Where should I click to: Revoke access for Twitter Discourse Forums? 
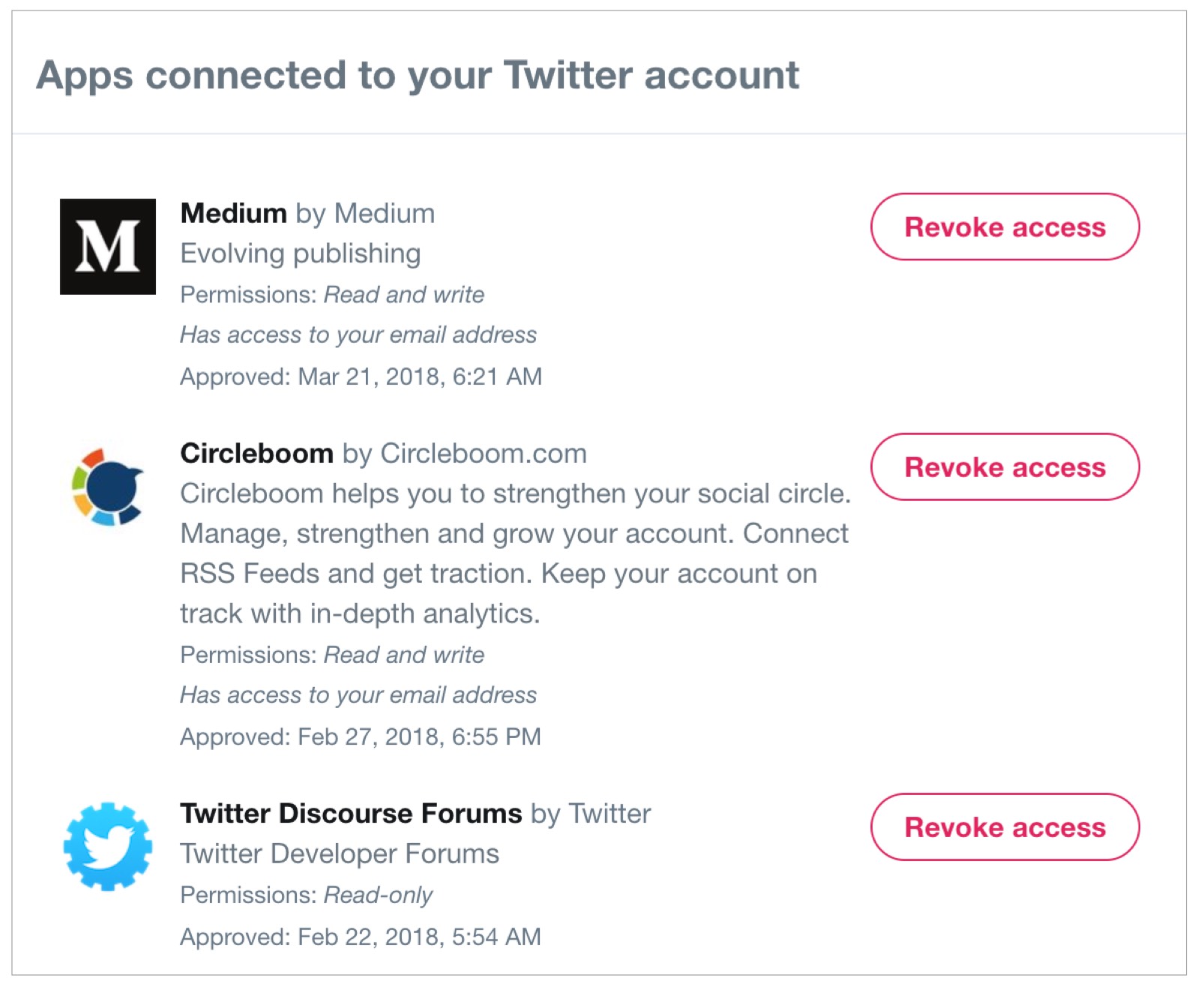tap(1005, 827)
